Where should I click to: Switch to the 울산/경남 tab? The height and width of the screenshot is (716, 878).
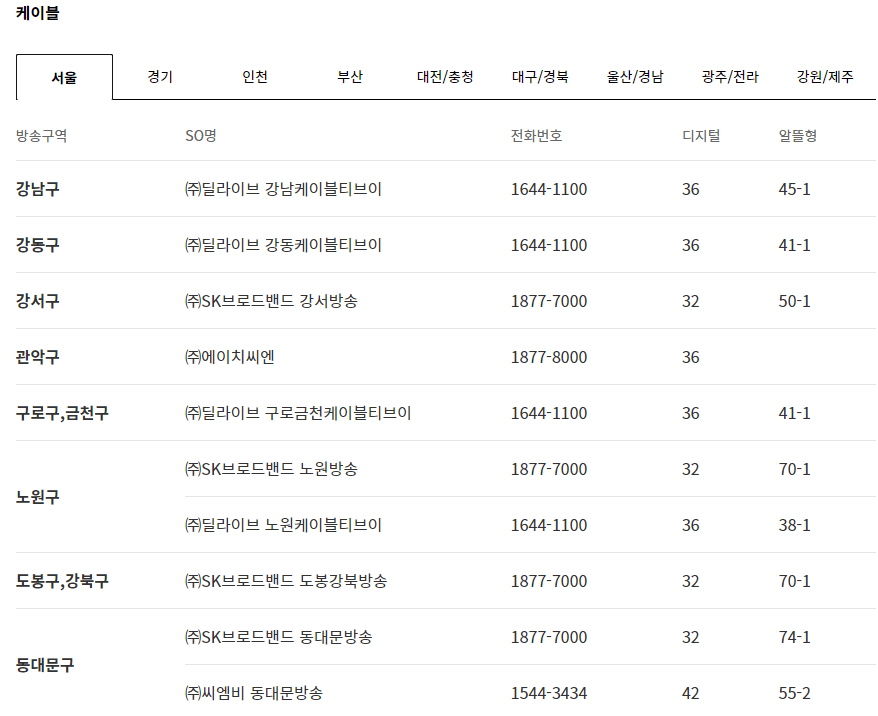tap(635, 77)
